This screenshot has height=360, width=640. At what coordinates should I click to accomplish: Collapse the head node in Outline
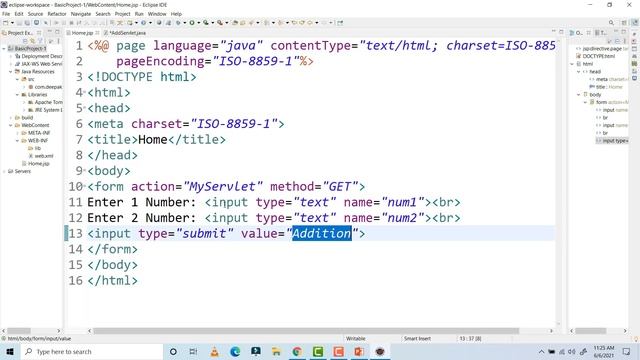(579, 72)
